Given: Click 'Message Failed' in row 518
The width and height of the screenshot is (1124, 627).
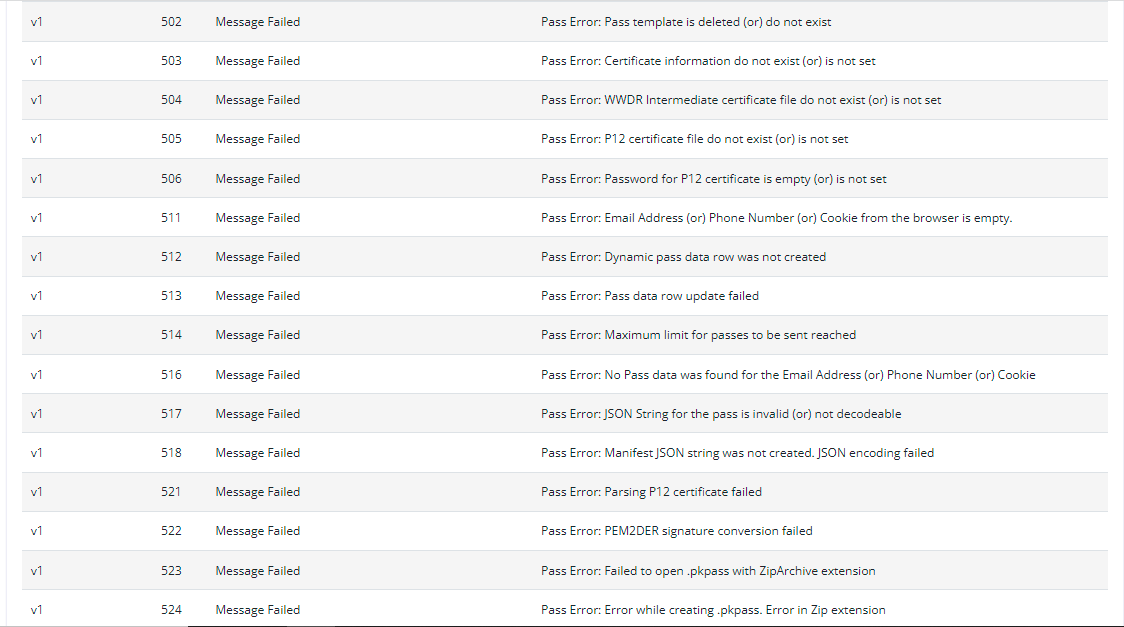Looking at the screenshot, I should click(257, 453).
